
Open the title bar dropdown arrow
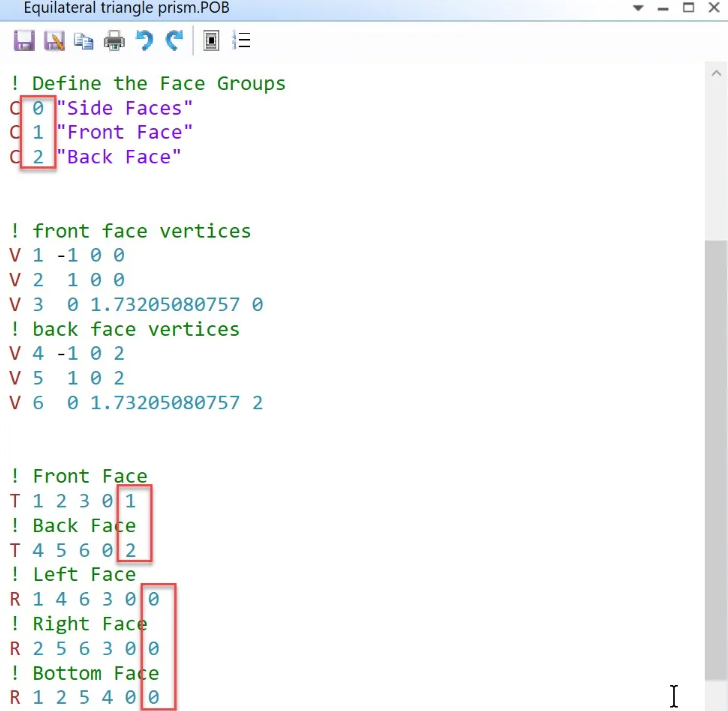pos(638,8)
